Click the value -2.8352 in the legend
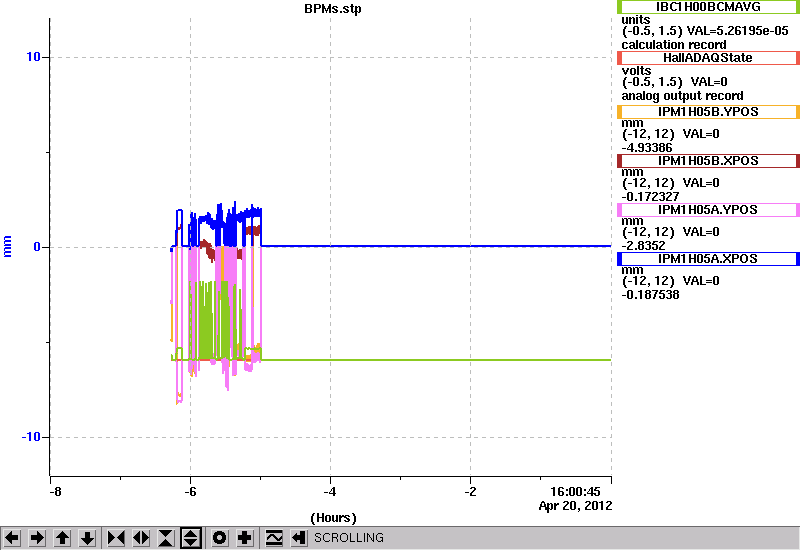Viewport: 800px width, 550px height. pos(643,246)
